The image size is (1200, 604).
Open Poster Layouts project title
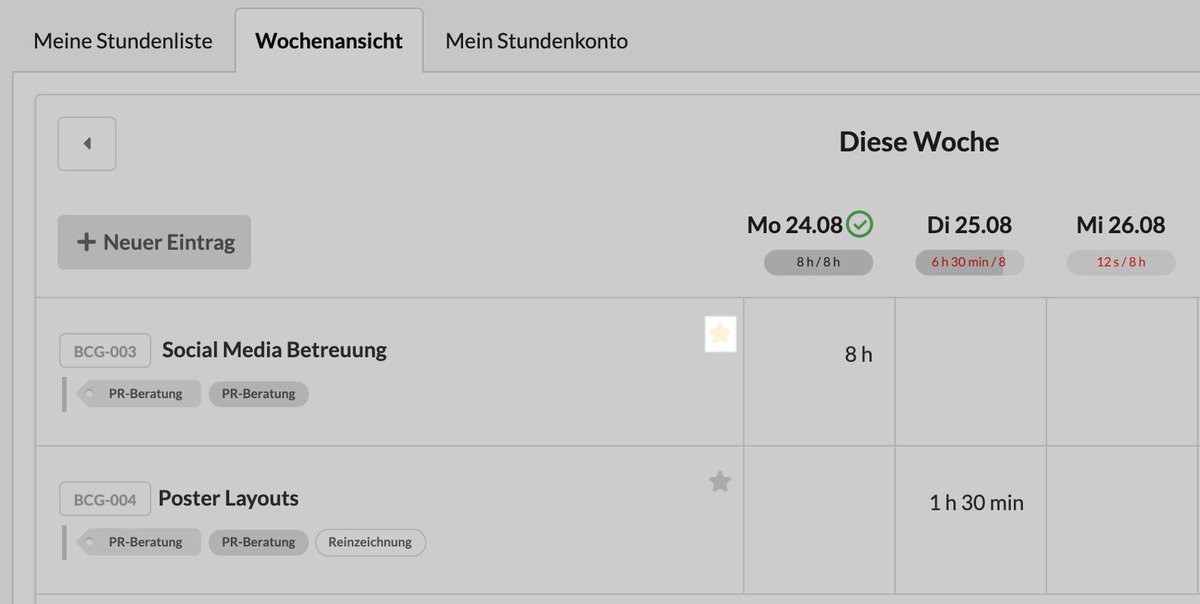pyautogui.click(x=228, y=498)
